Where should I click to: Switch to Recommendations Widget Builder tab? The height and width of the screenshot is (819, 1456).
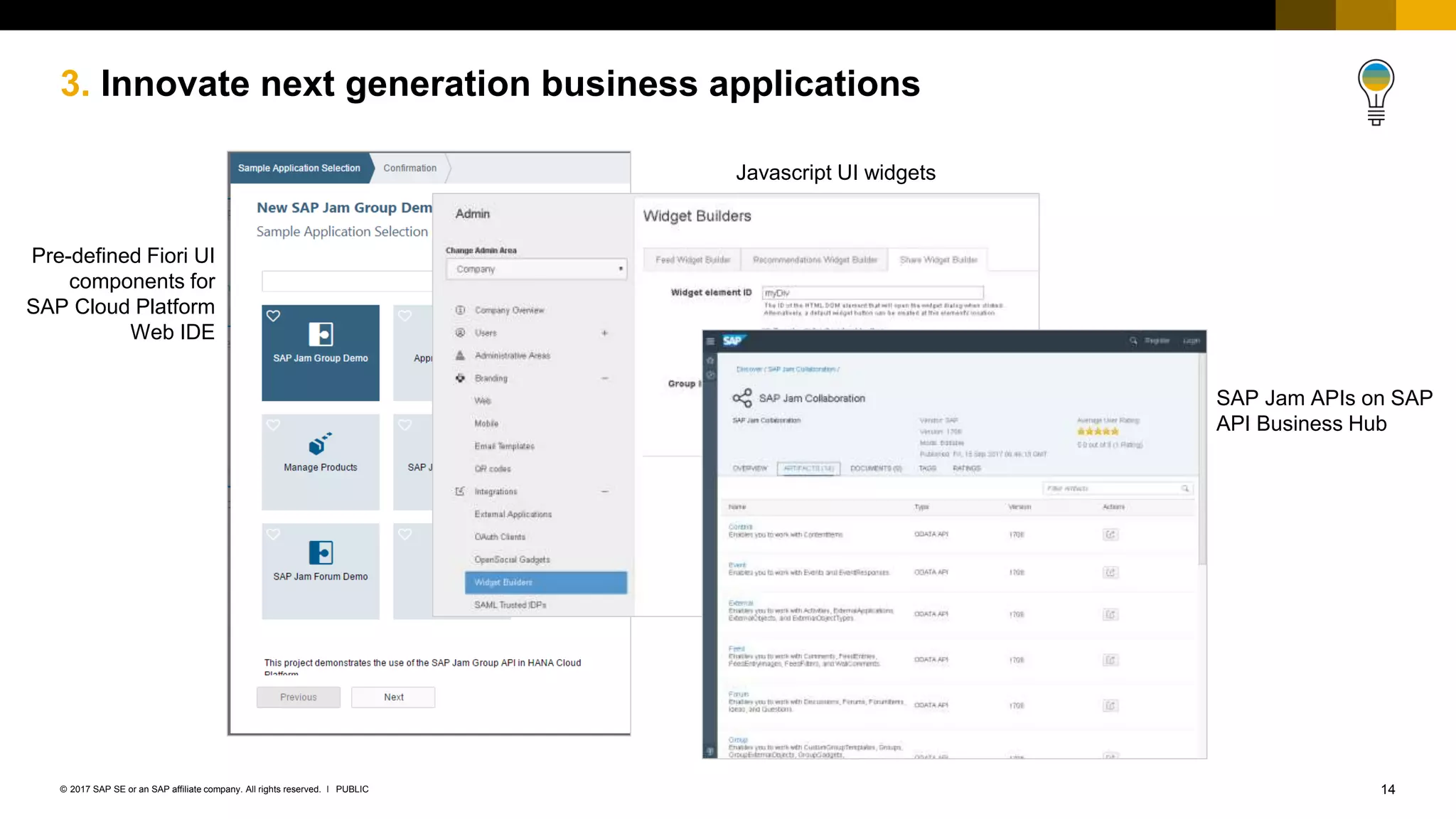[x=815, y=259]
